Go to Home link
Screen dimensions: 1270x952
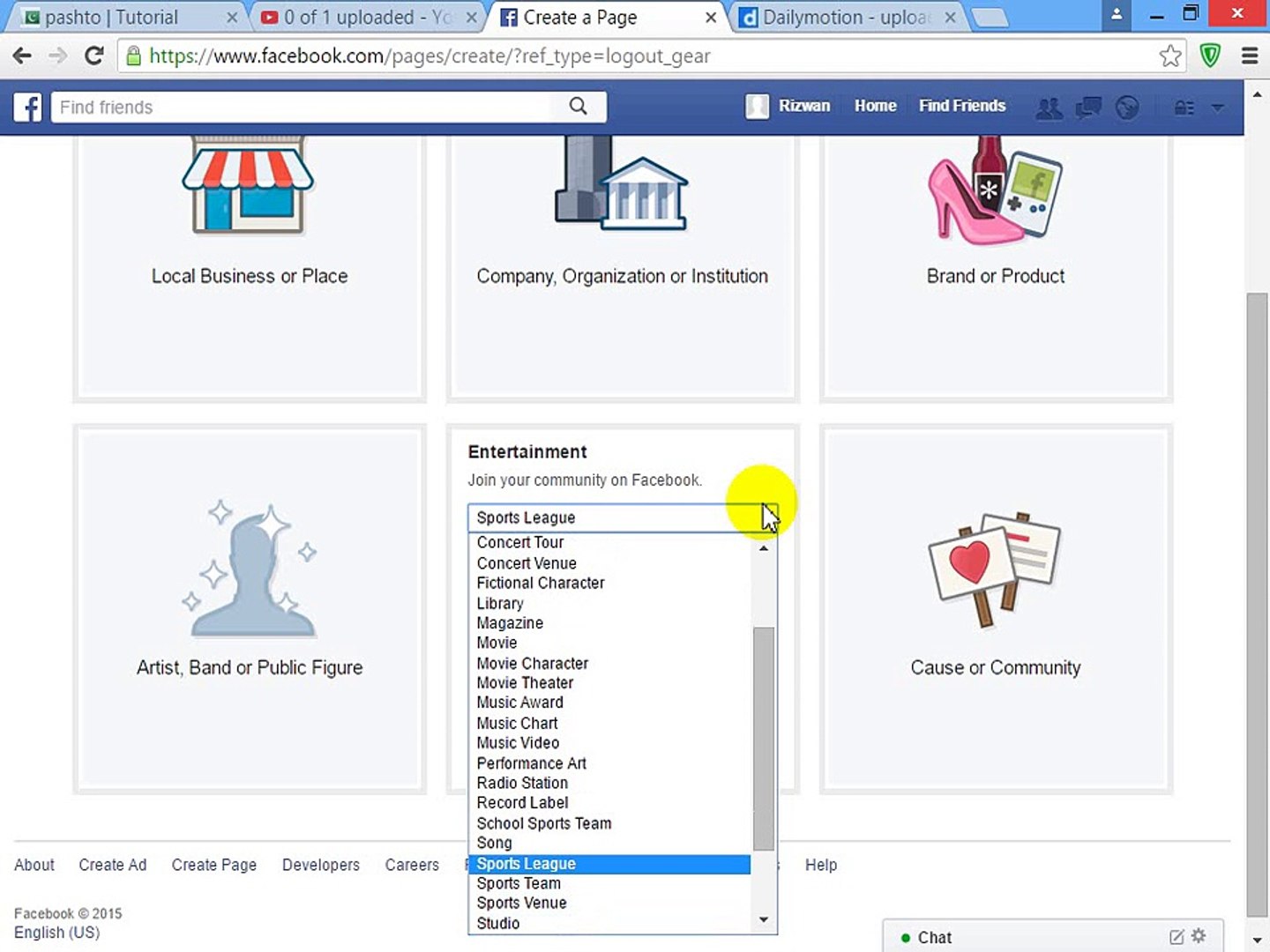click(x=875, y=106)
